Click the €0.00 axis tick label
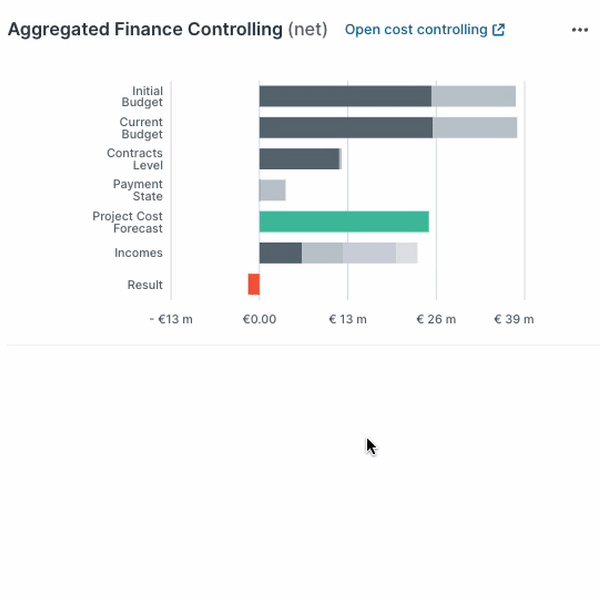Screen dimensions: 600x600 pos(259,320)
